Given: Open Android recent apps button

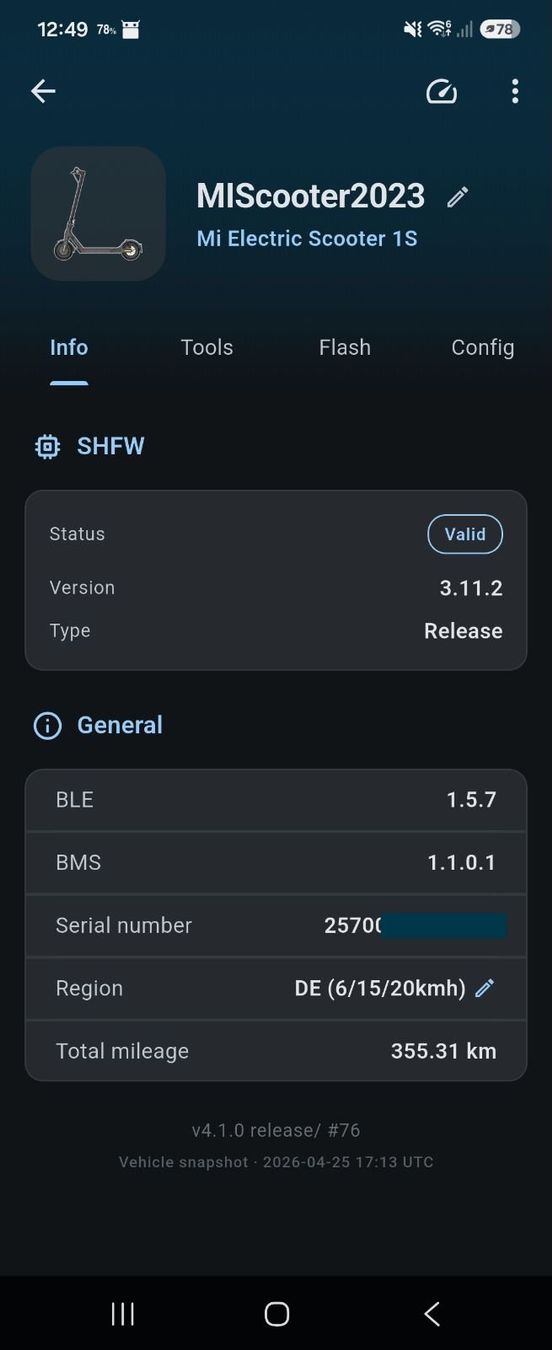Looking at the screenshot, I should coord(122,1314).
